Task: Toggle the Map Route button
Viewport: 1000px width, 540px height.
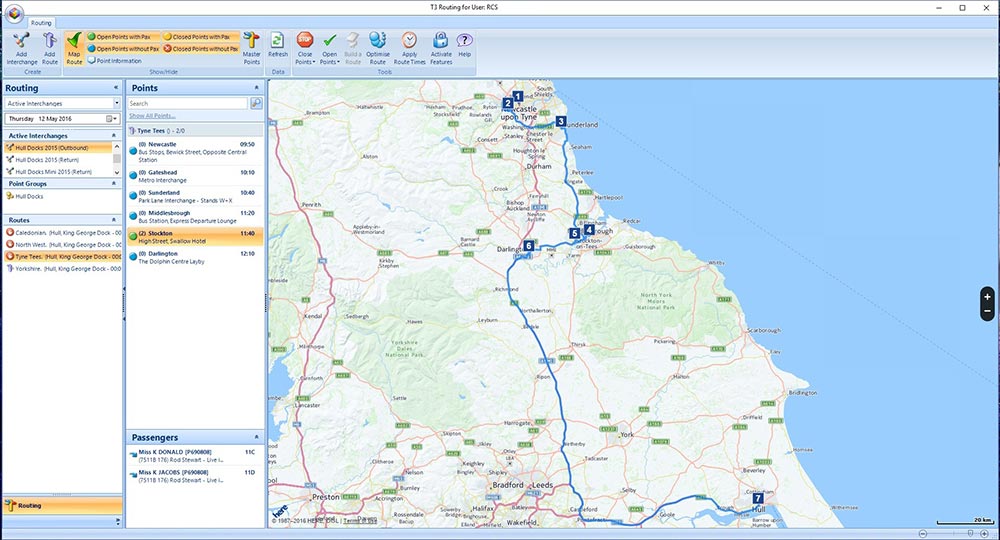Action: click(x=74, y=49)
